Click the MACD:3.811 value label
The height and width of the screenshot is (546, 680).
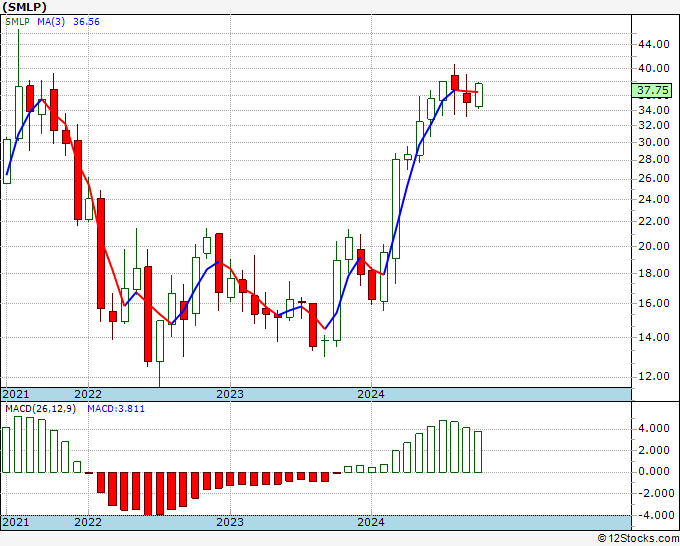116,409
